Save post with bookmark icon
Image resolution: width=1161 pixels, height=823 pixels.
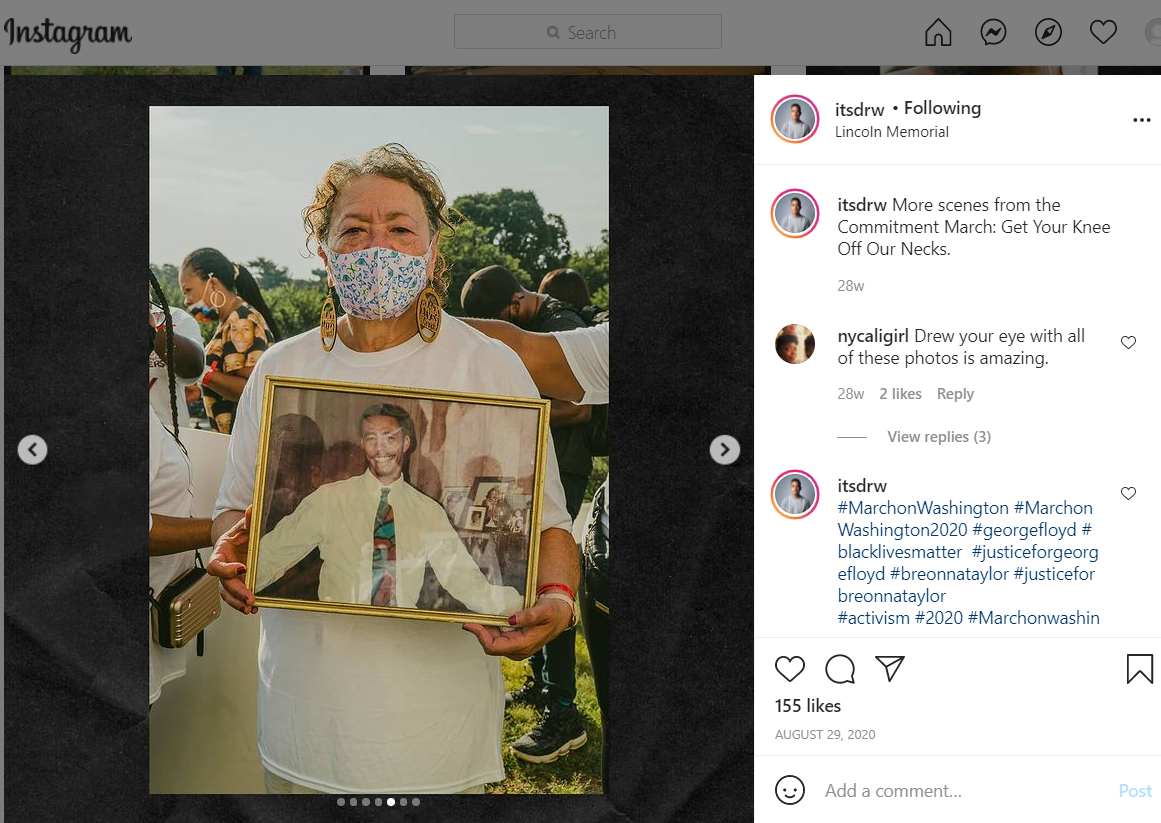coord(1140,669)
